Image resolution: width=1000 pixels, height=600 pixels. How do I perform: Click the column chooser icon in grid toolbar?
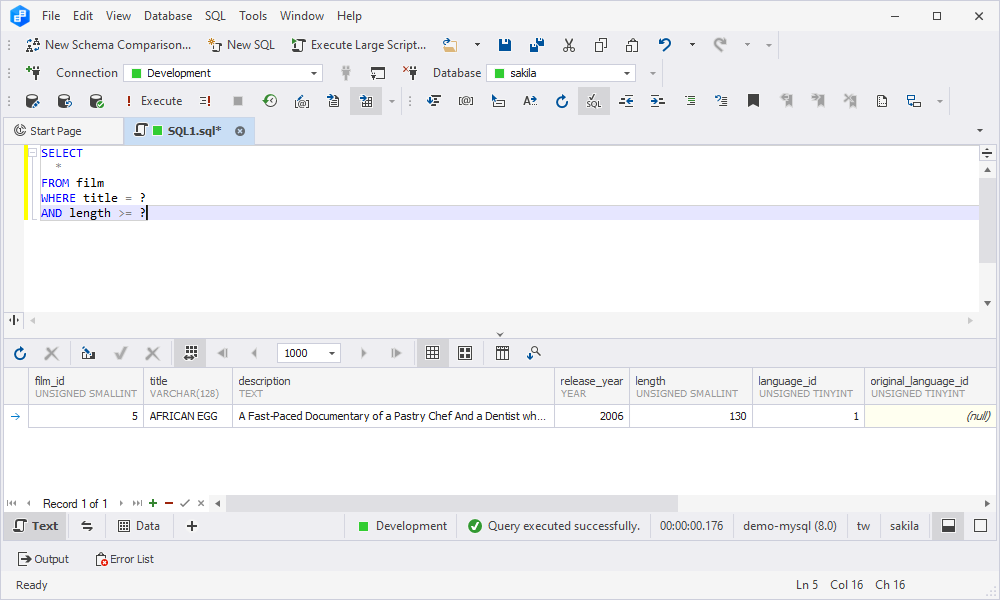tap(502, 353)
